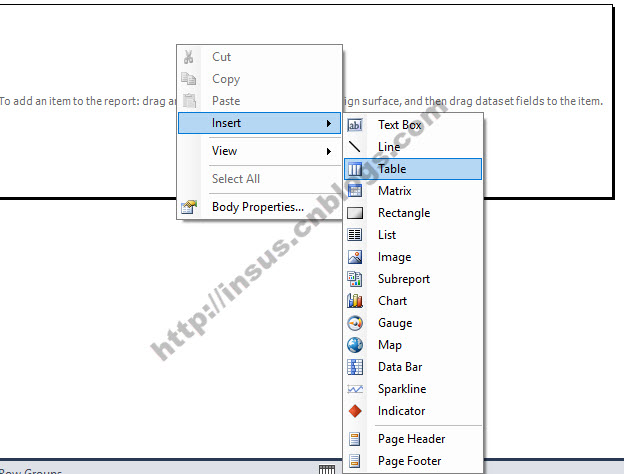Choose Paste from the context menu
The height and width of the screenshot is (474, 624).
(x=259, y=101)
